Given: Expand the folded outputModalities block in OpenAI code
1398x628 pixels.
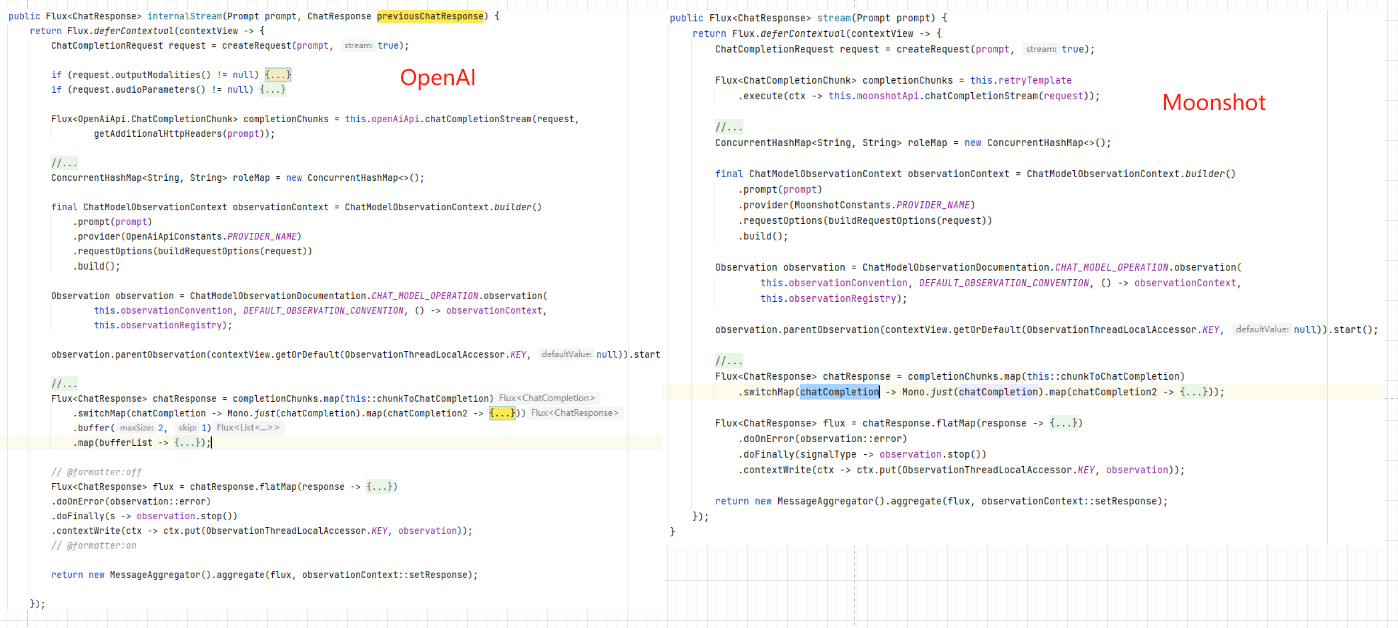Looking at the screenshot, I should point(280,73).
